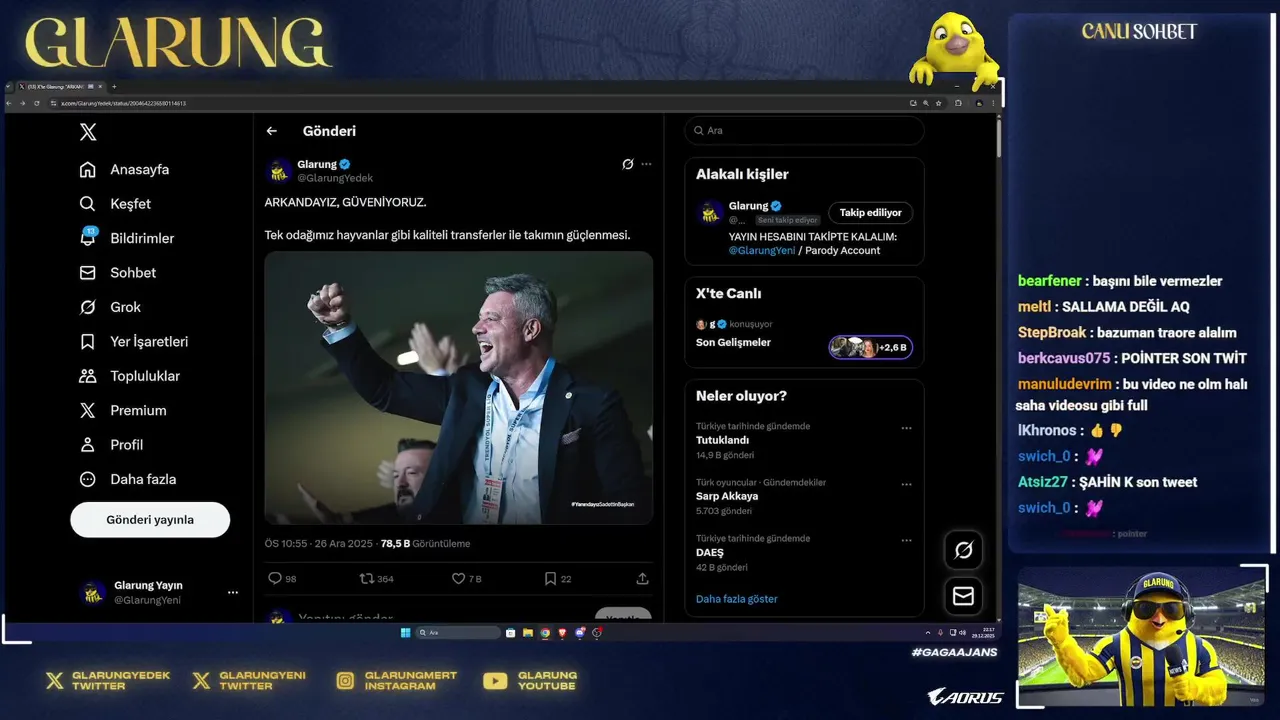Image resolution: width=1280 pixels, height=720 pixels.
Task: Click Alakalı kişiler Glarung avatar
Action: (x=710, y=212)
